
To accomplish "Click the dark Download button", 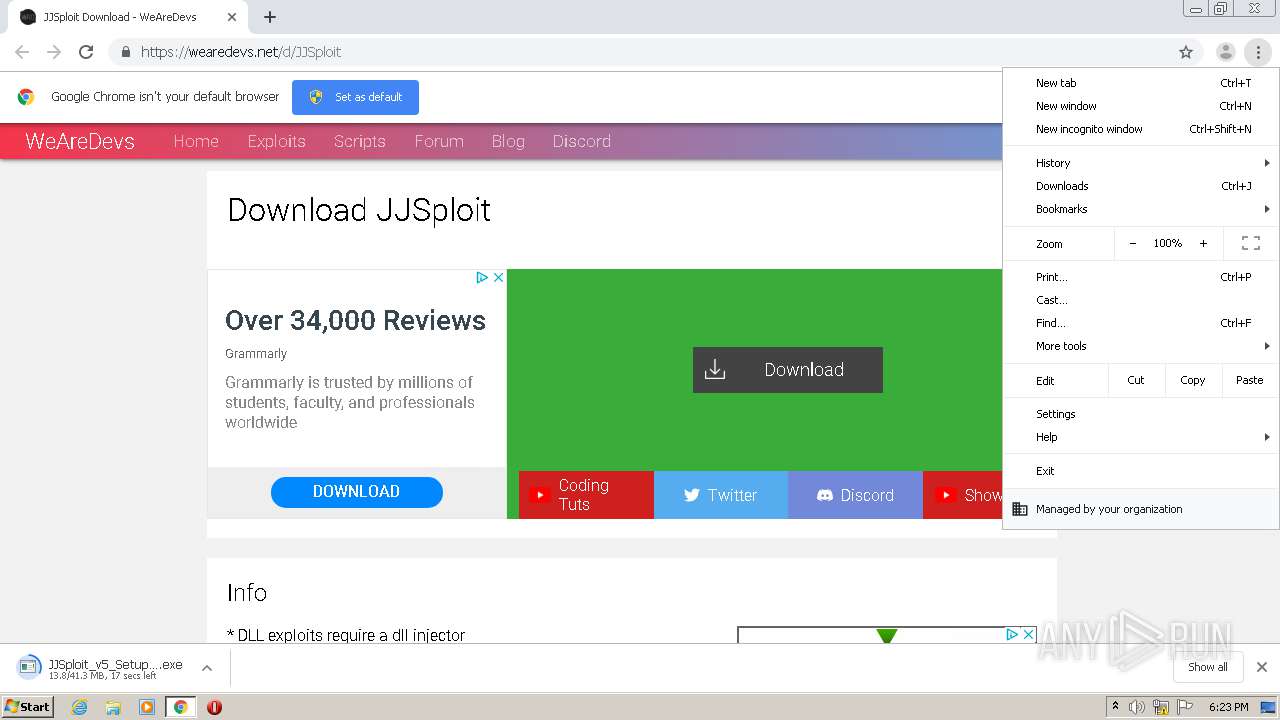I will point(788,370).
